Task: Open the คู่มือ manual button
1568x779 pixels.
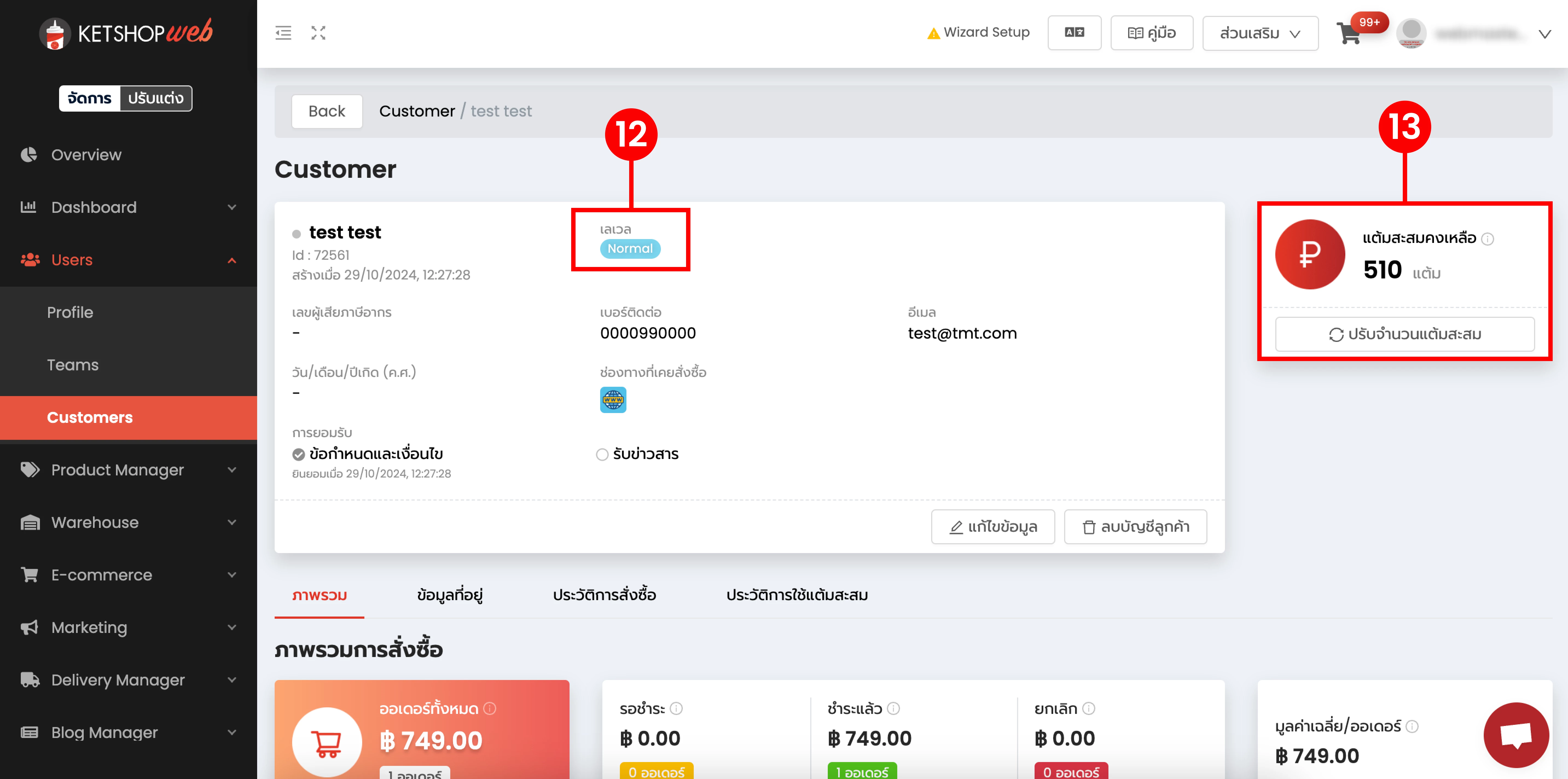Action: [1152, 33]
